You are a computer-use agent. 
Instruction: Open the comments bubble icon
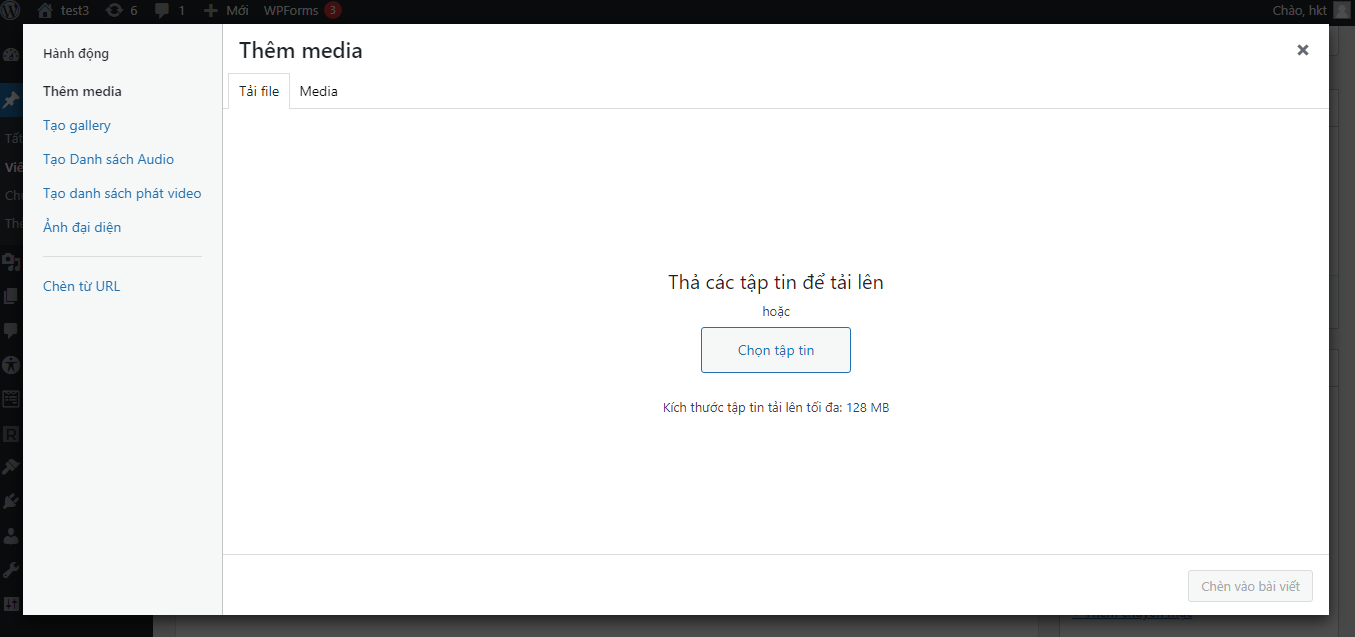click(162, 11)
